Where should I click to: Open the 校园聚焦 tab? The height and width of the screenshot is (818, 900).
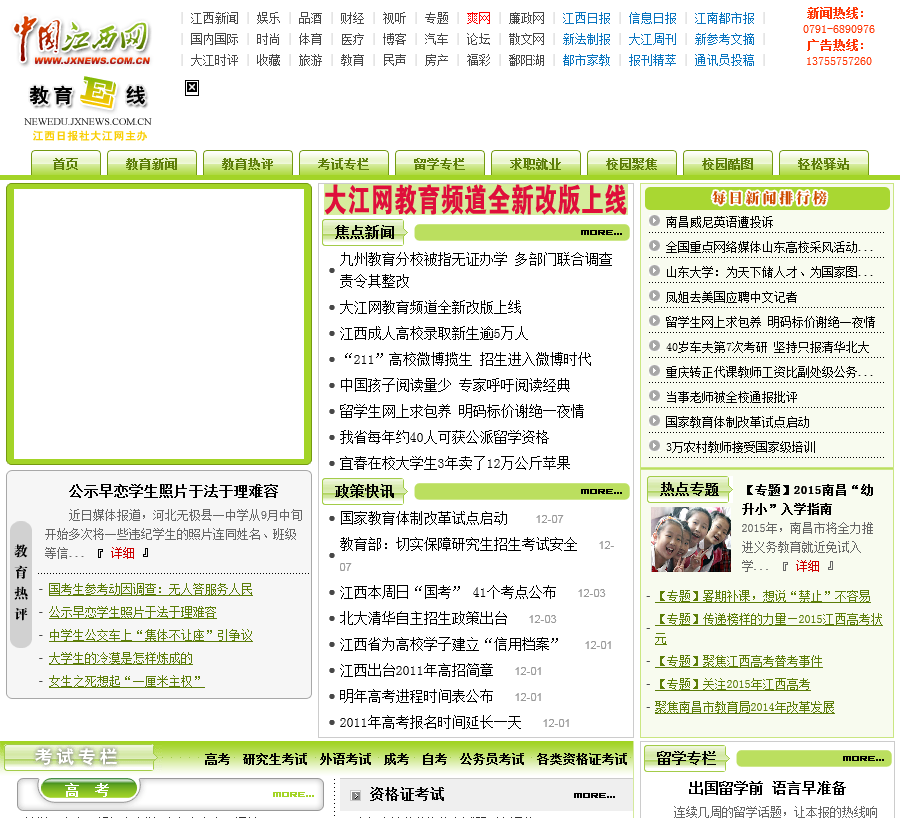click(631, 163)
